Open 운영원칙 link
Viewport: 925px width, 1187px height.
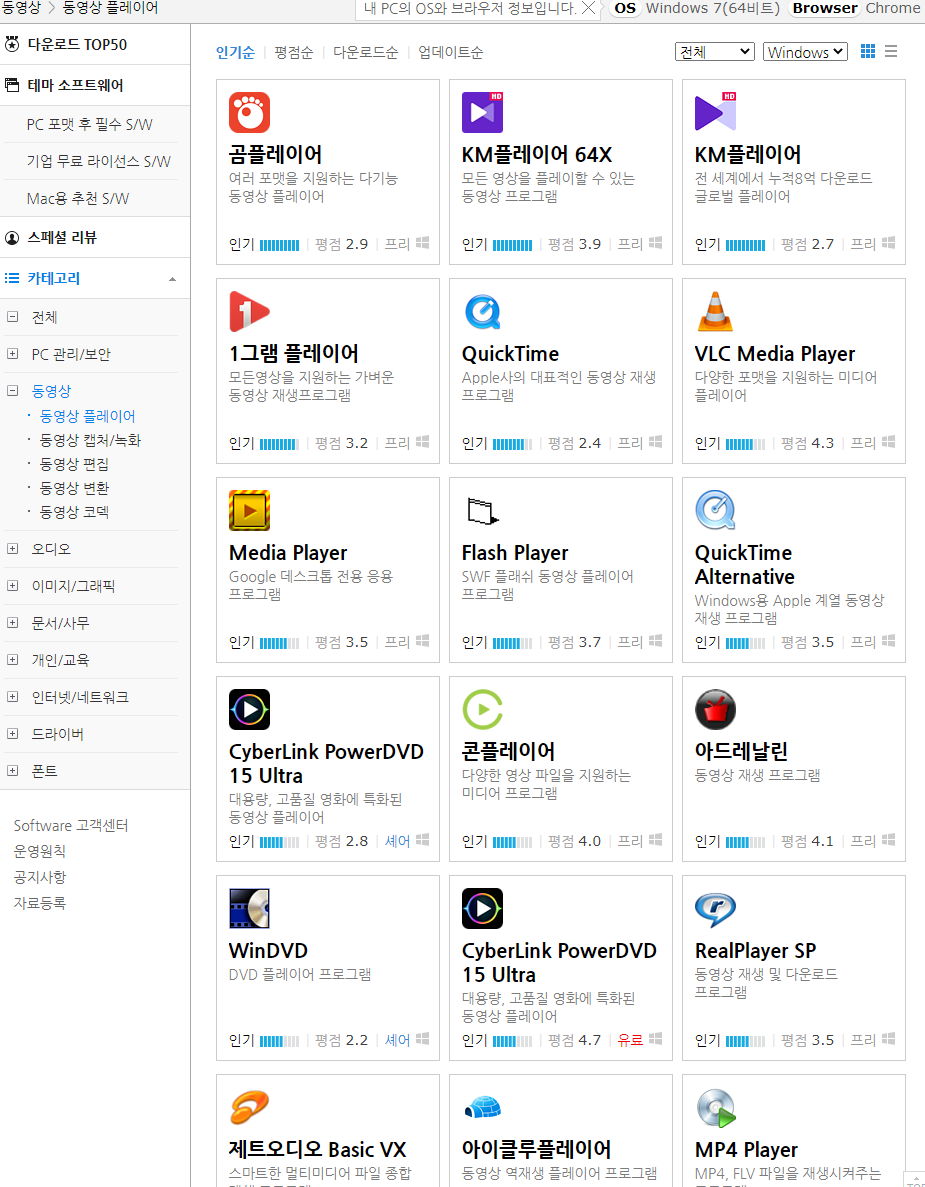point(39,851)
